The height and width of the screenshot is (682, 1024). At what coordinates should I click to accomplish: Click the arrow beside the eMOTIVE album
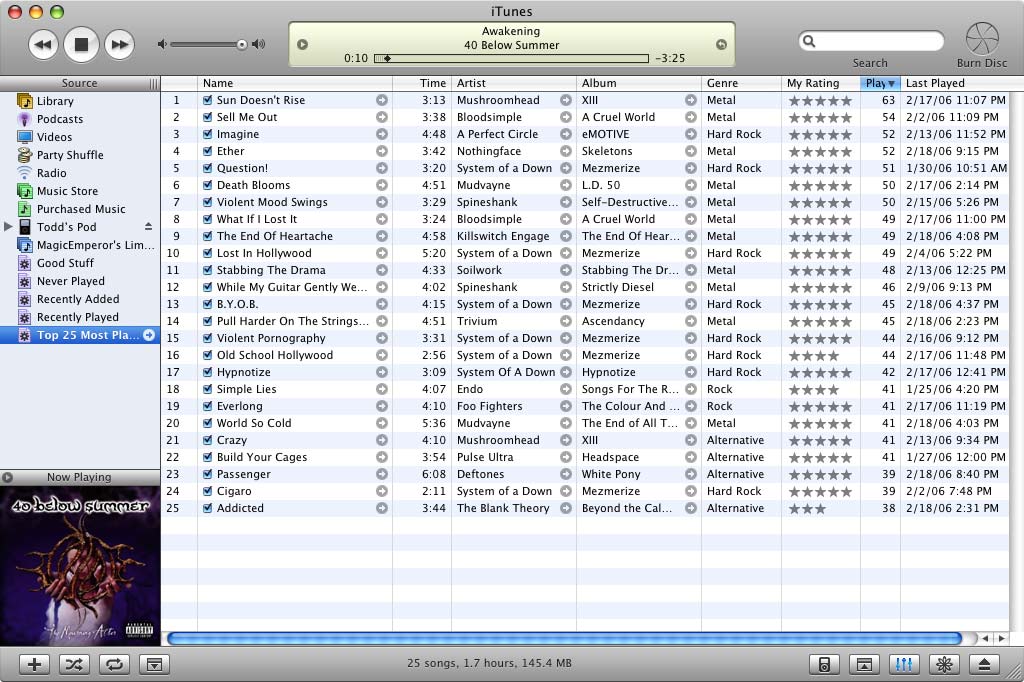(x=690, y=134)
